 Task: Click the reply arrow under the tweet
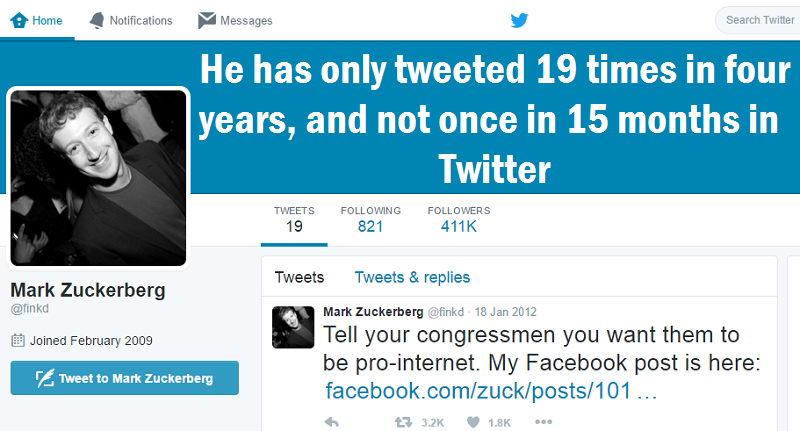[x=332, y=422]
